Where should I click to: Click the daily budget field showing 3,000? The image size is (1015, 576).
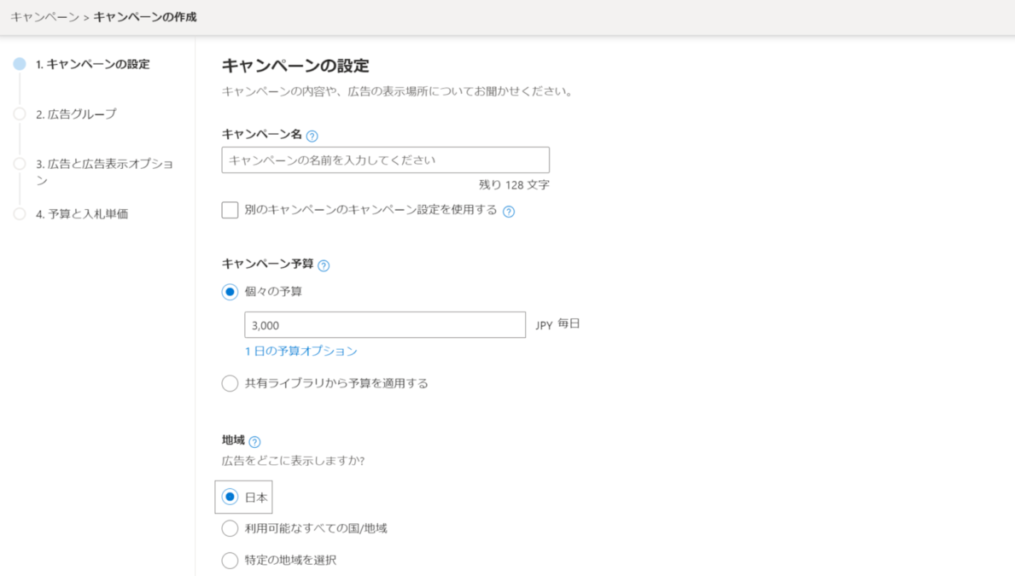(x=385, y=325)
